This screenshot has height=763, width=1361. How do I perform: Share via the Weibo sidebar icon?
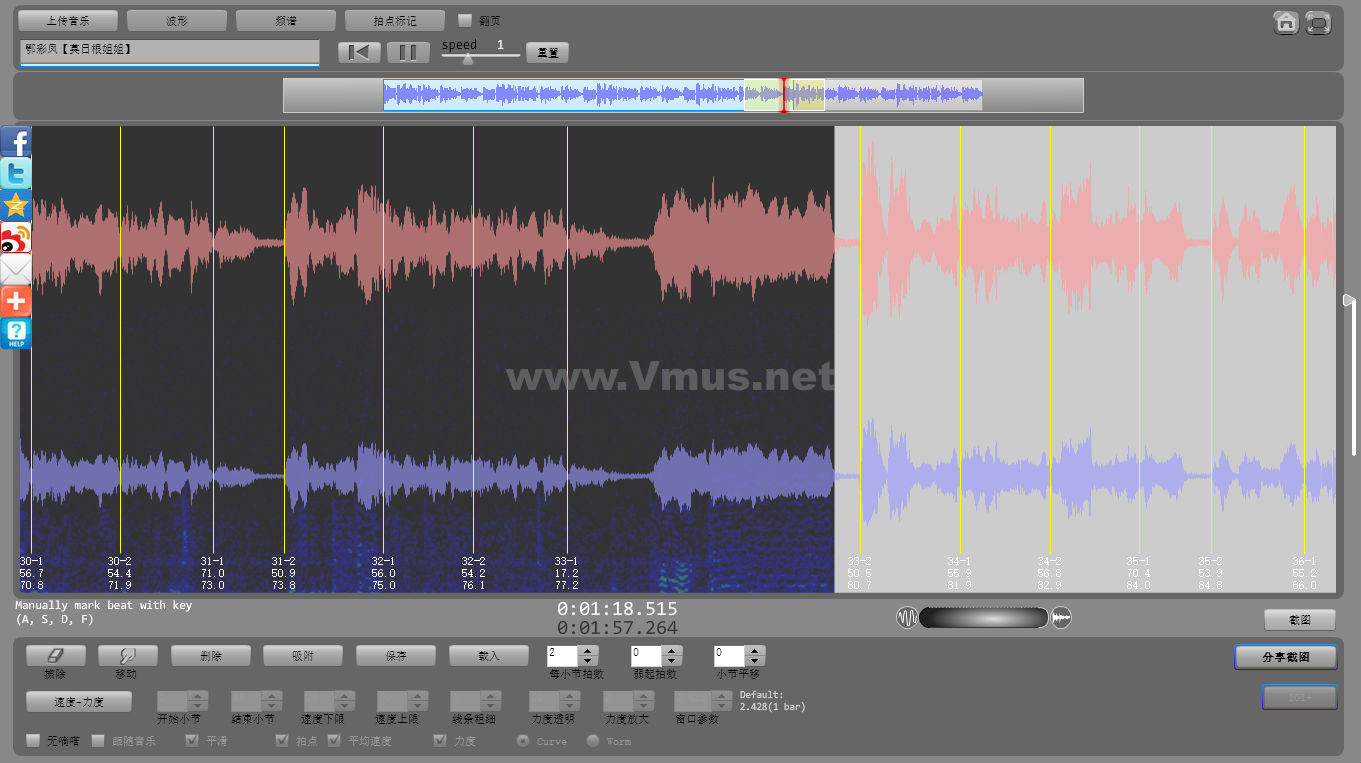pyautogui.click(x=16, y=238)
